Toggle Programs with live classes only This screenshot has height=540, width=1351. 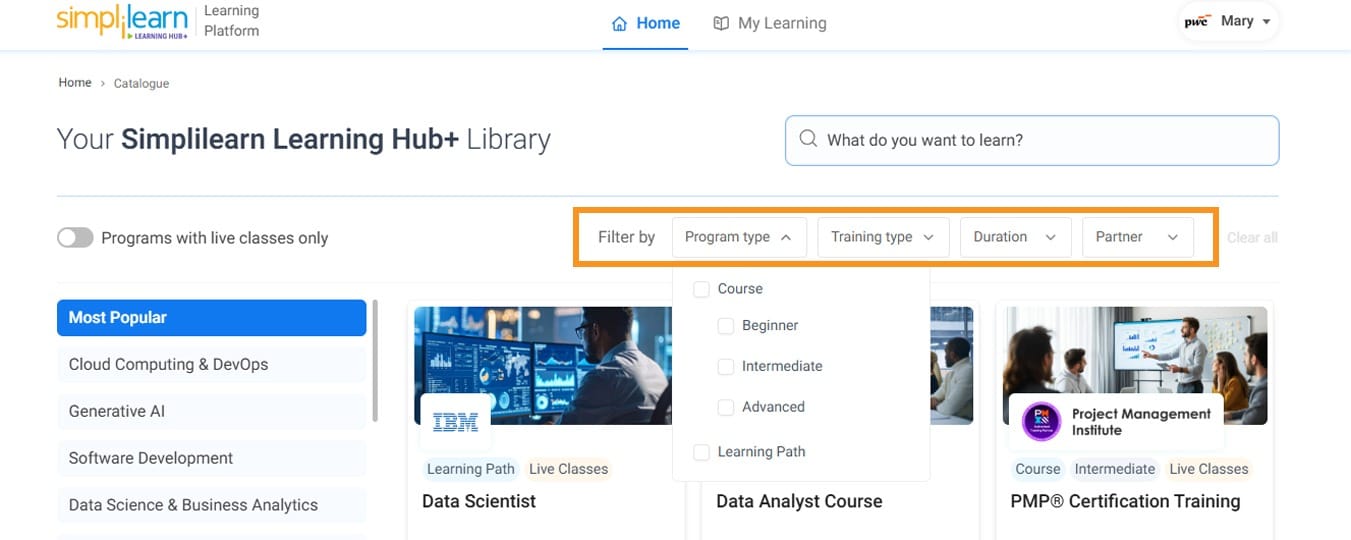[75, 238]
